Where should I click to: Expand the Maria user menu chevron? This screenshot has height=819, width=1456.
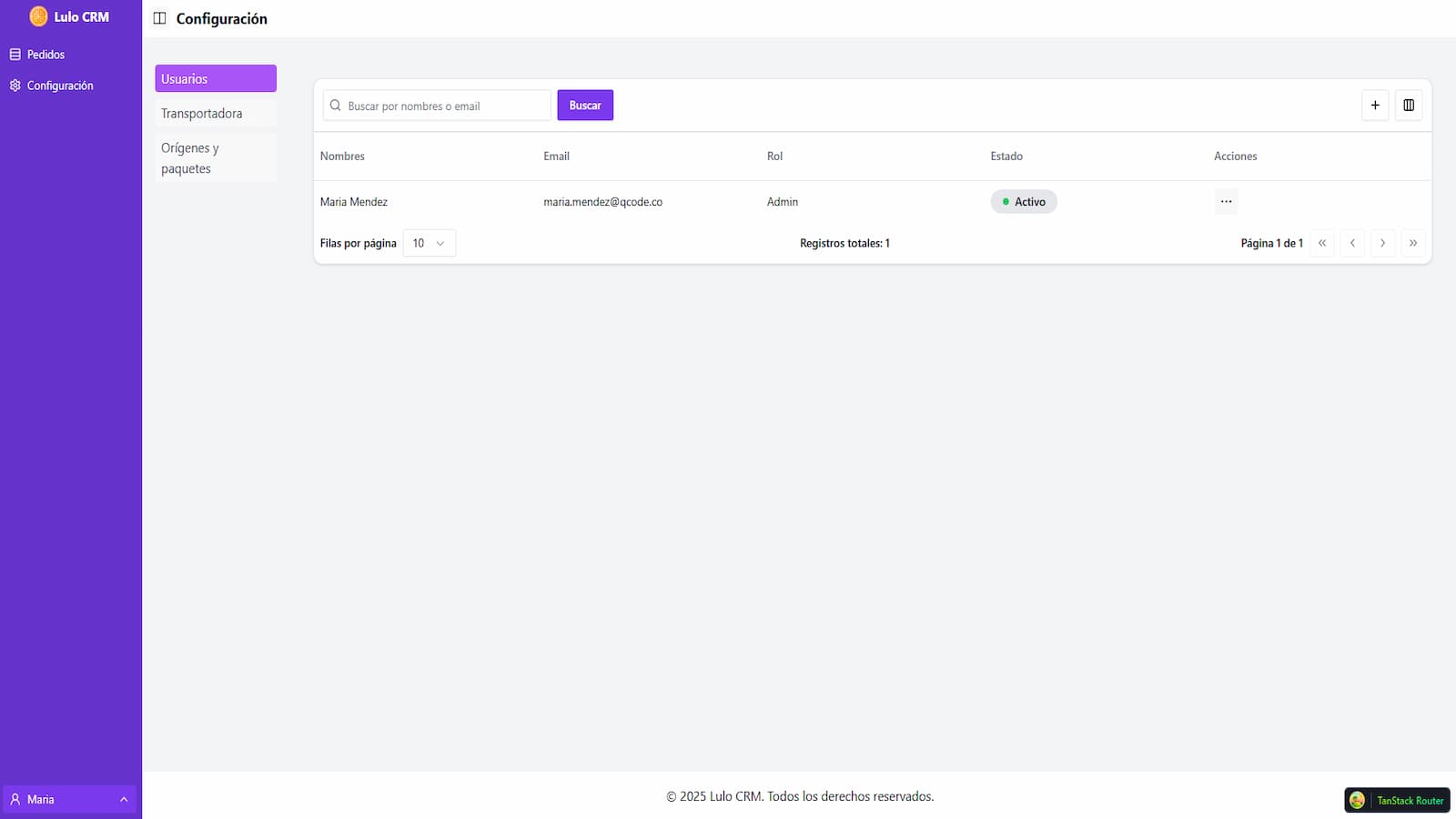[125, 799]
